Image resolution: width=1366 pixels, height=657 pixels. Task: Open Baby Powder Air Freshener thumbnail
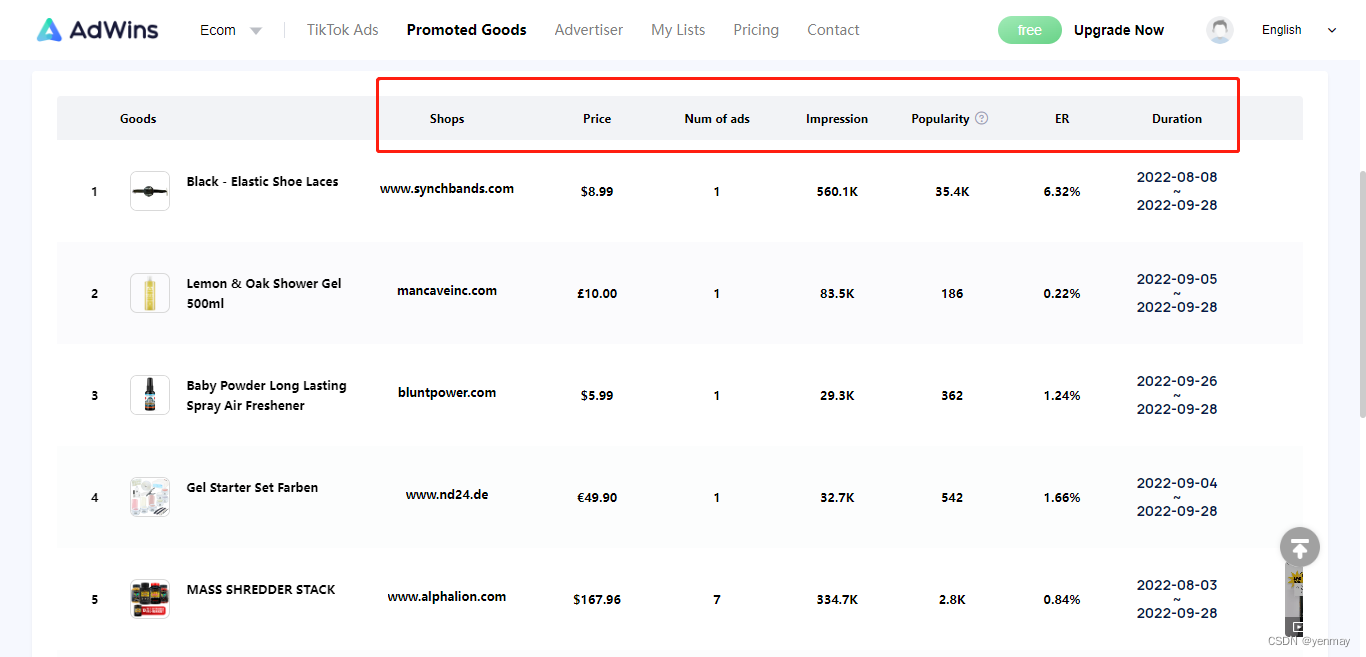pyautogui.click(x=150, y=395)
